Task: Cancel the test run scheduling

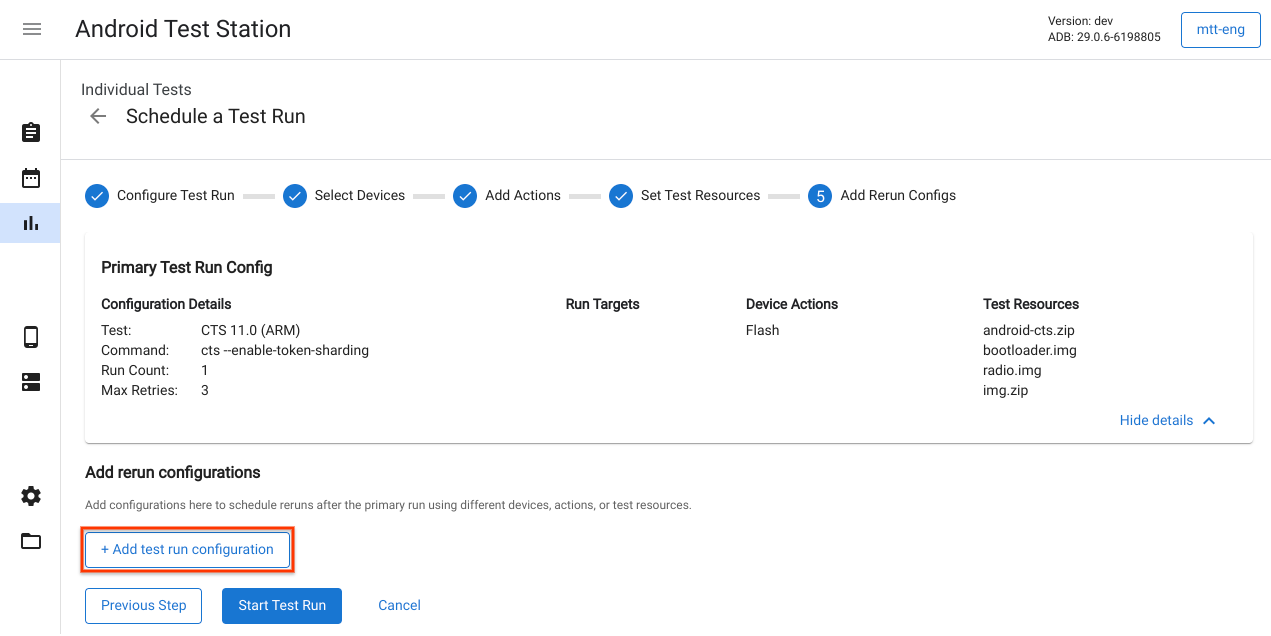Action: (398, 605)
